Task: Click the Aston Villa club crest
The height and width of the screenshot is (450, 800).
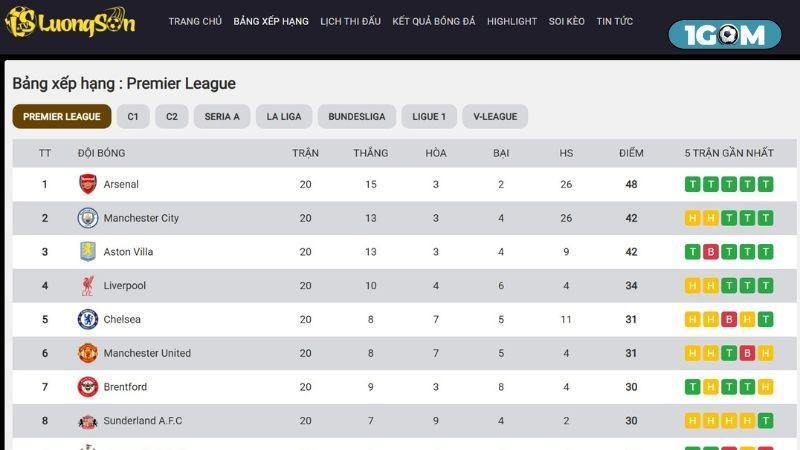Action: pyautogui.click(x=88, y=252)
